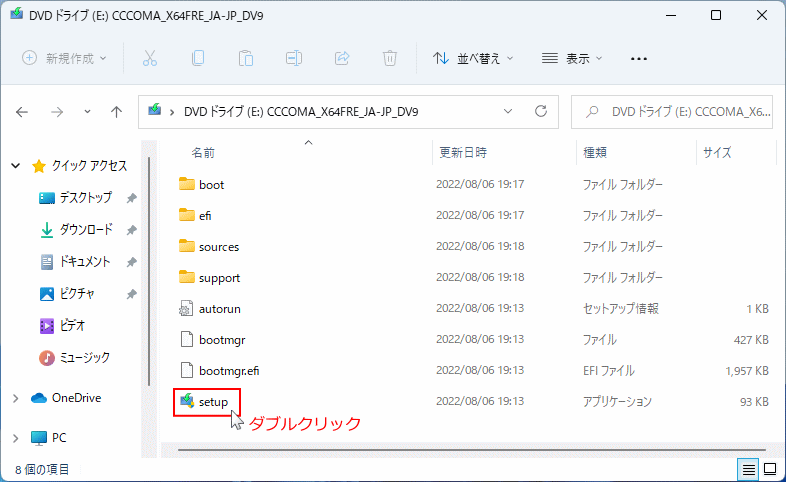
Task: Open recent locations chevron beside forward arrow
Action: [87, 111]
